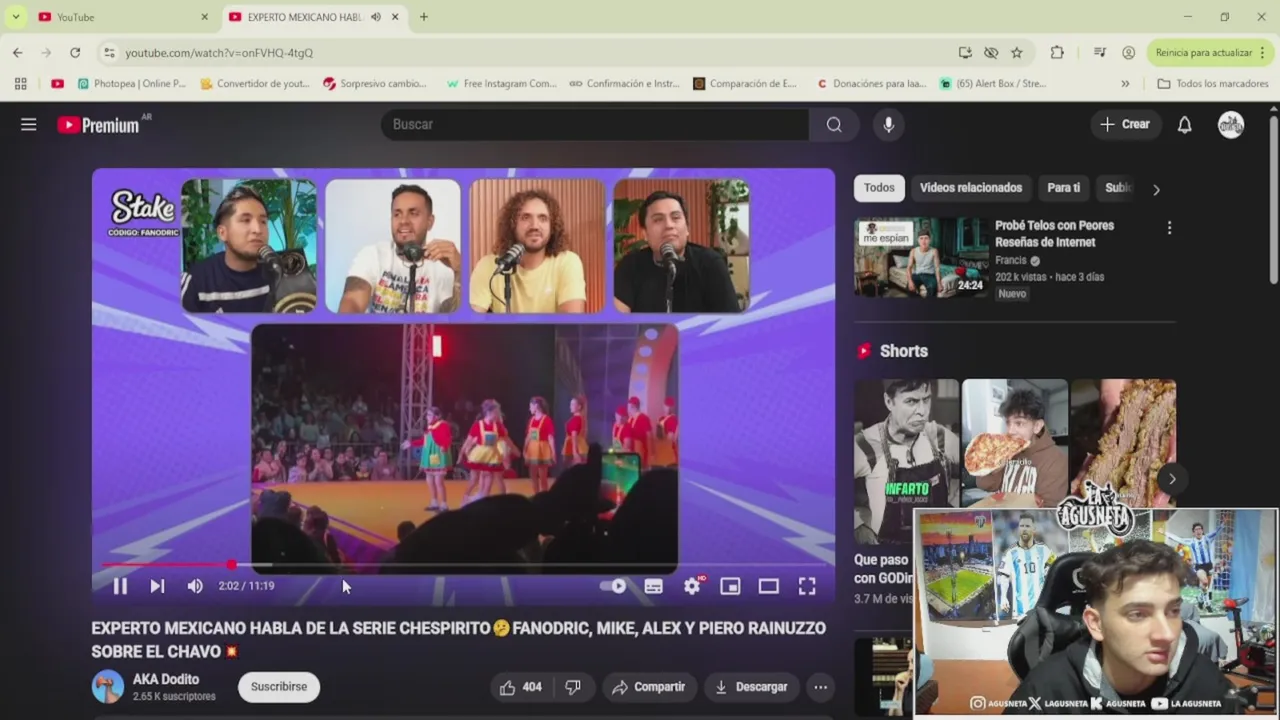Click the address bar URL
Viewport: 1280px width, 720px height.
tap(219, 53)
